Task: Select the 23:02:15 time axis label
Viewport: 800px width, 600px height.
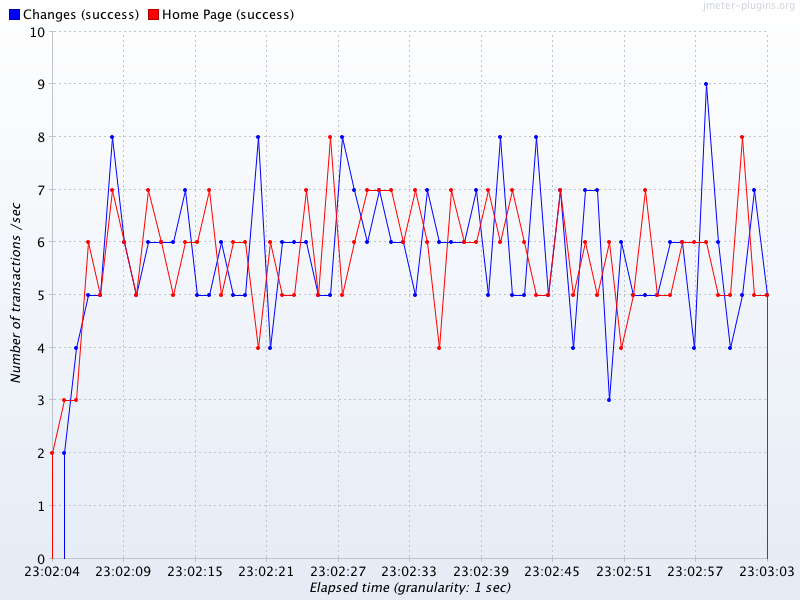Action: [195, 572]
